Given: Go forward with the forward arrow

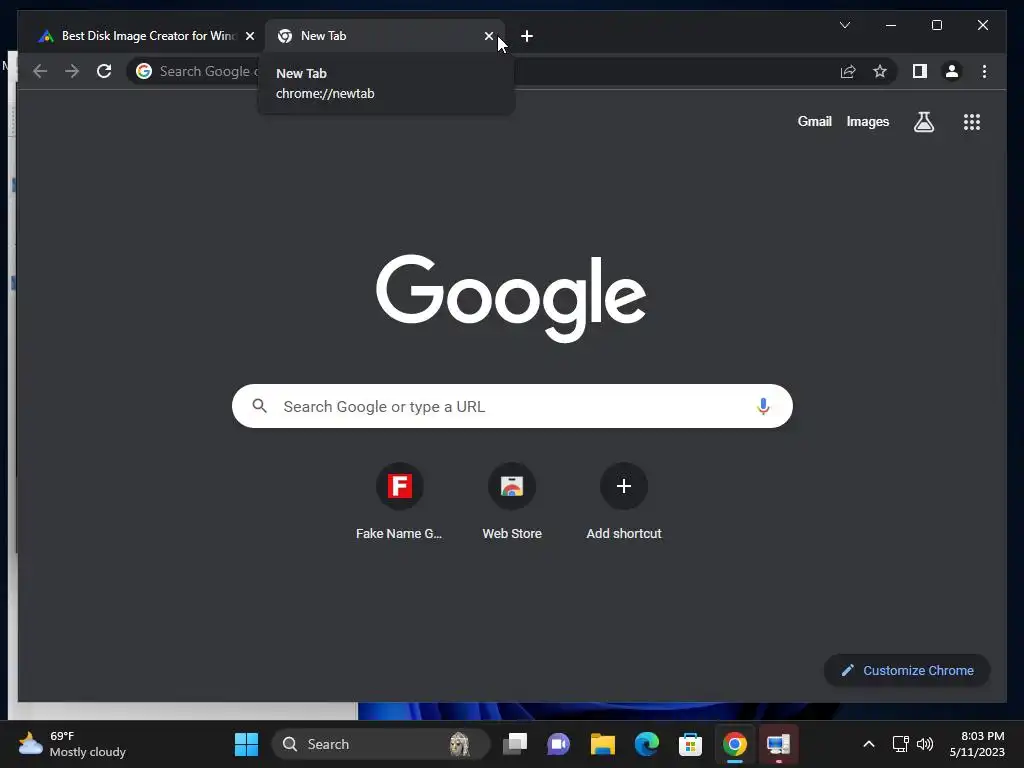Looking at the screenshot, I should pyautogui.click(x=72, y=71).
